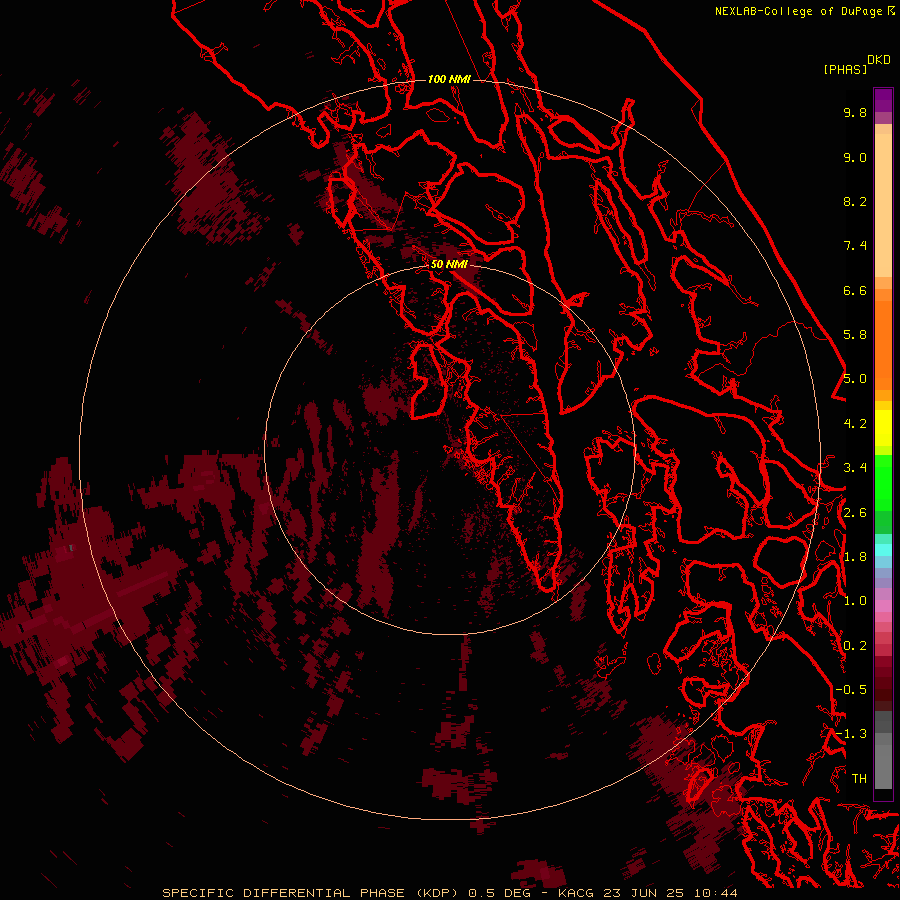Screen dimensions: 900x900
Task: Click the 5.0 value on color scale
Action: 855,379
